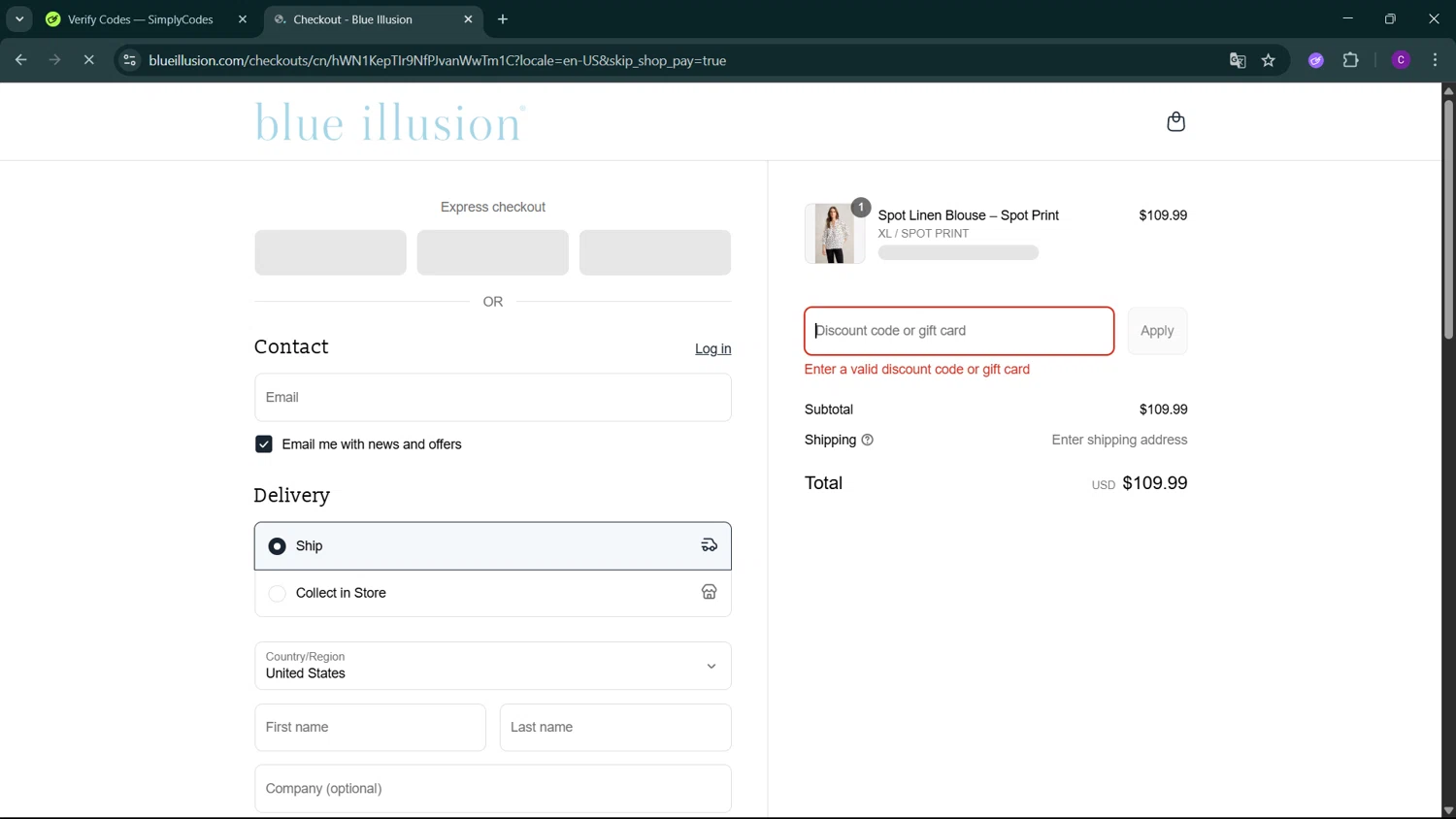Close the Checkout - Blue Illusion tab
The width and height of the screenshot is (1456, 819).
[x=468, y=19]
